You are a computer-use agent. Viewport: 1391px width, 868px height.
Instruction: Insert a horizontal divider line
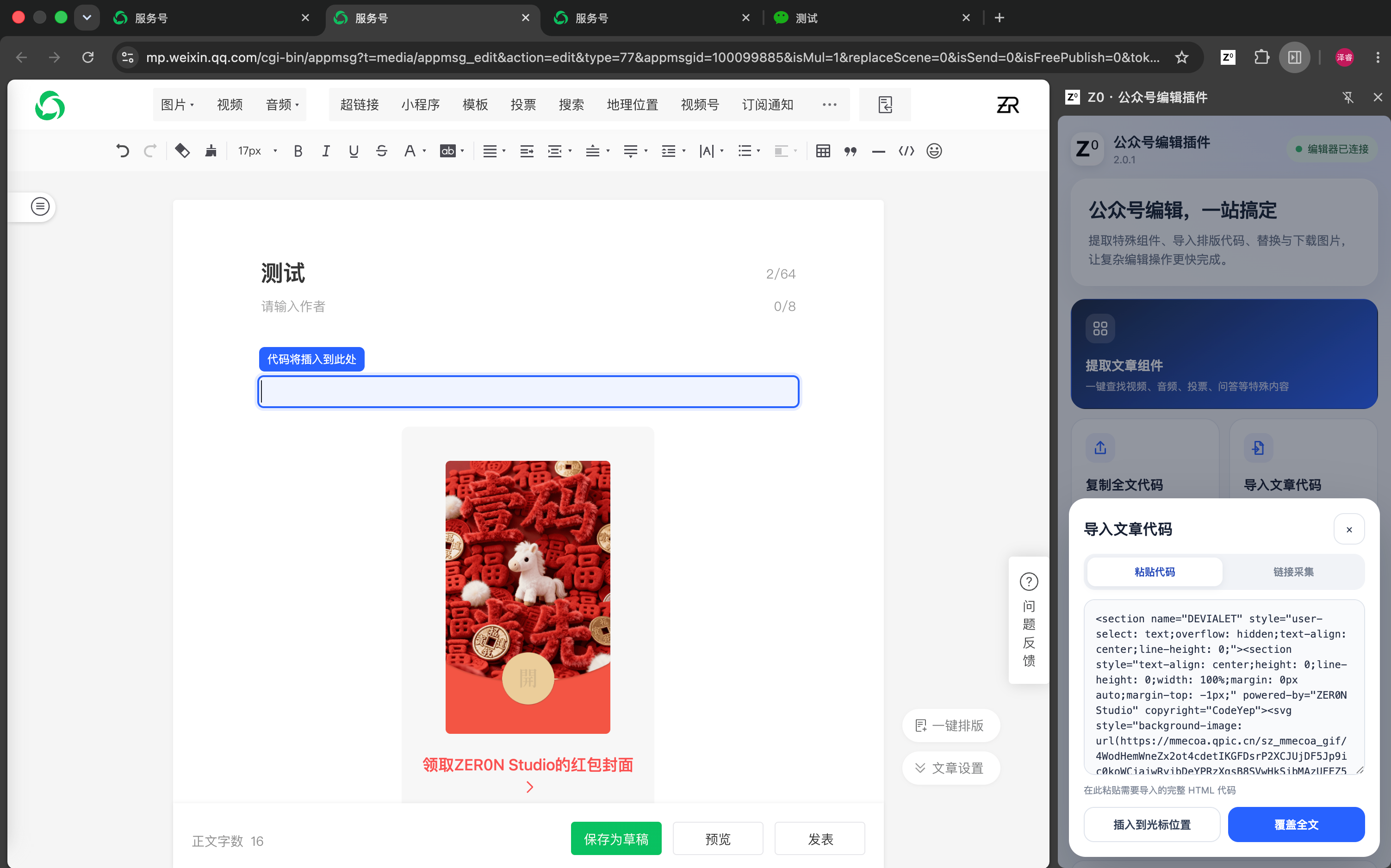[x=878, y=152]
